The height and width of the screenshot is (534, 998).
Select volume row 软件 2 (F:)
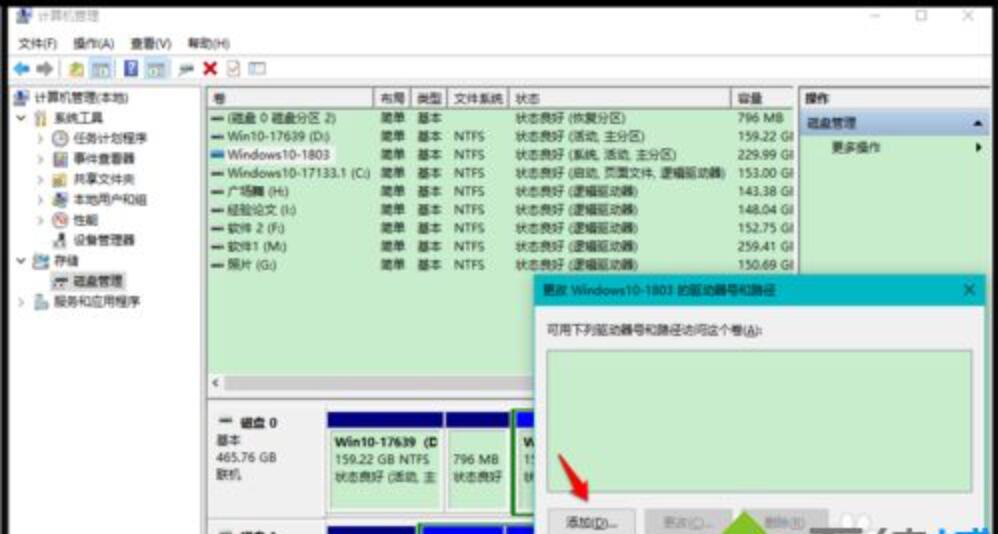coord(501,228)
